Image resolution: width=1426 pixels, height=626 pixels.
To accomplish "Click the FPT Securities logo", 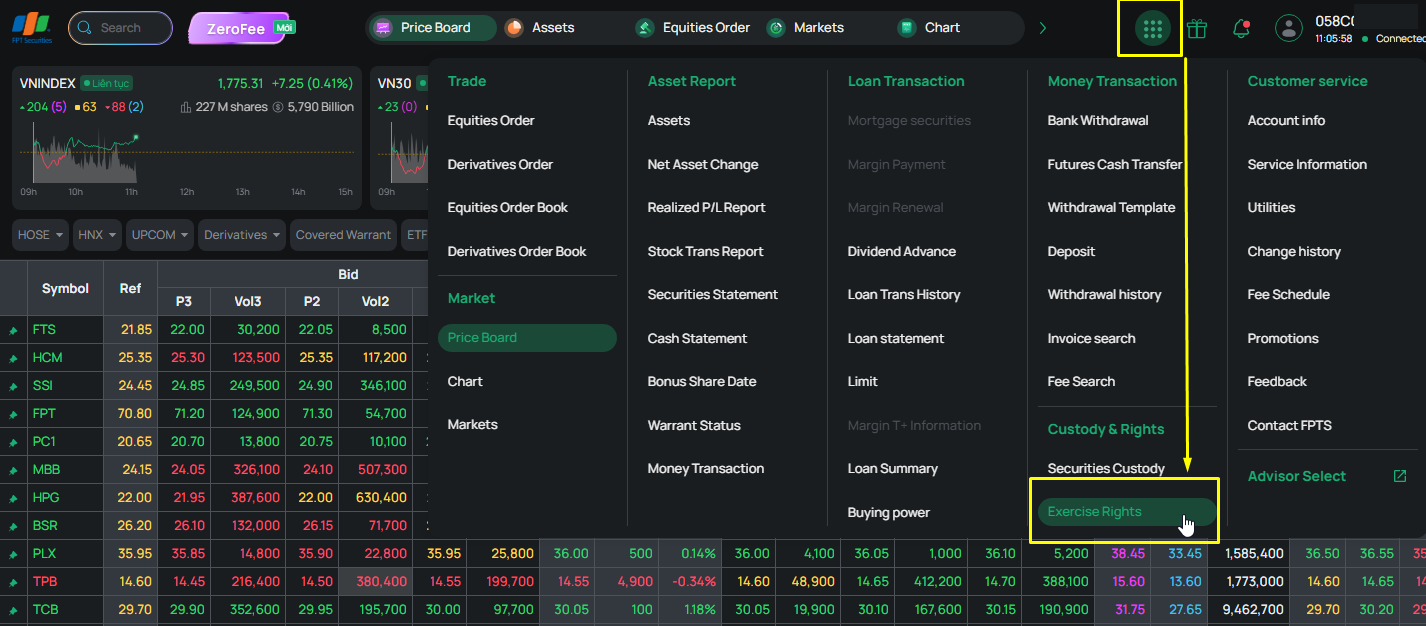I will point(31,27).
